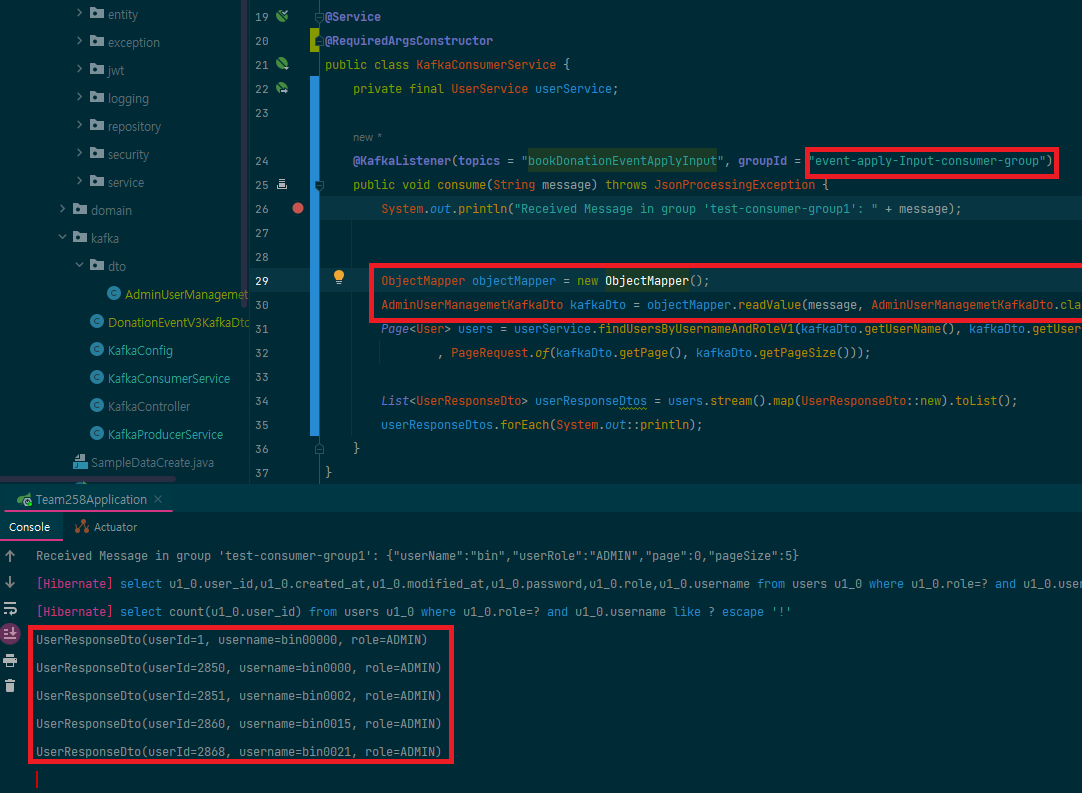Click the kafka folder icon
This screenshot has height=793, width=1082.
coord(80,237)
